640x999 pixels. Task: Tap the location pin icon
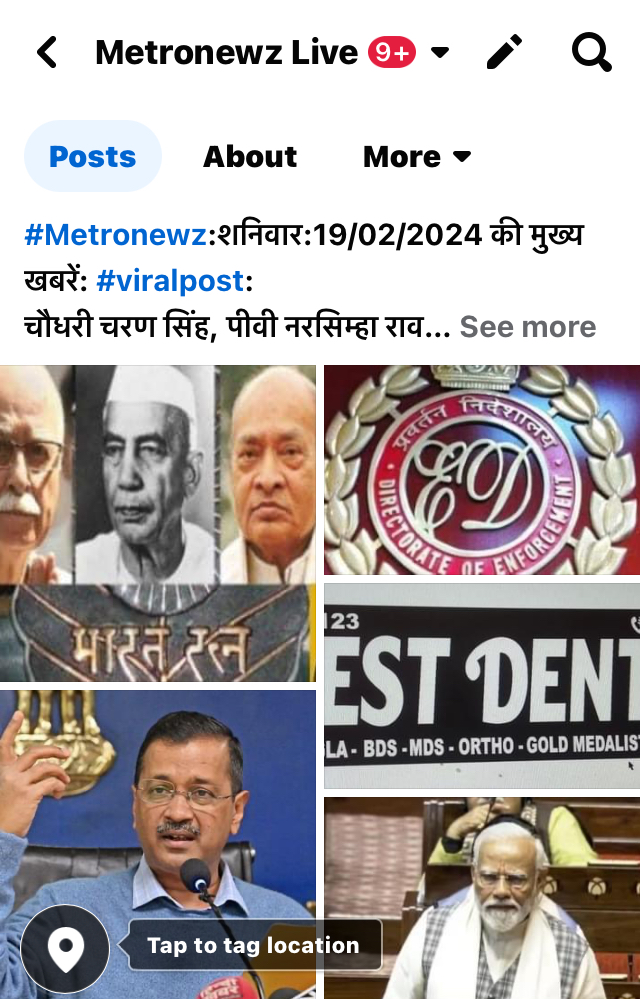click(66, 949)
